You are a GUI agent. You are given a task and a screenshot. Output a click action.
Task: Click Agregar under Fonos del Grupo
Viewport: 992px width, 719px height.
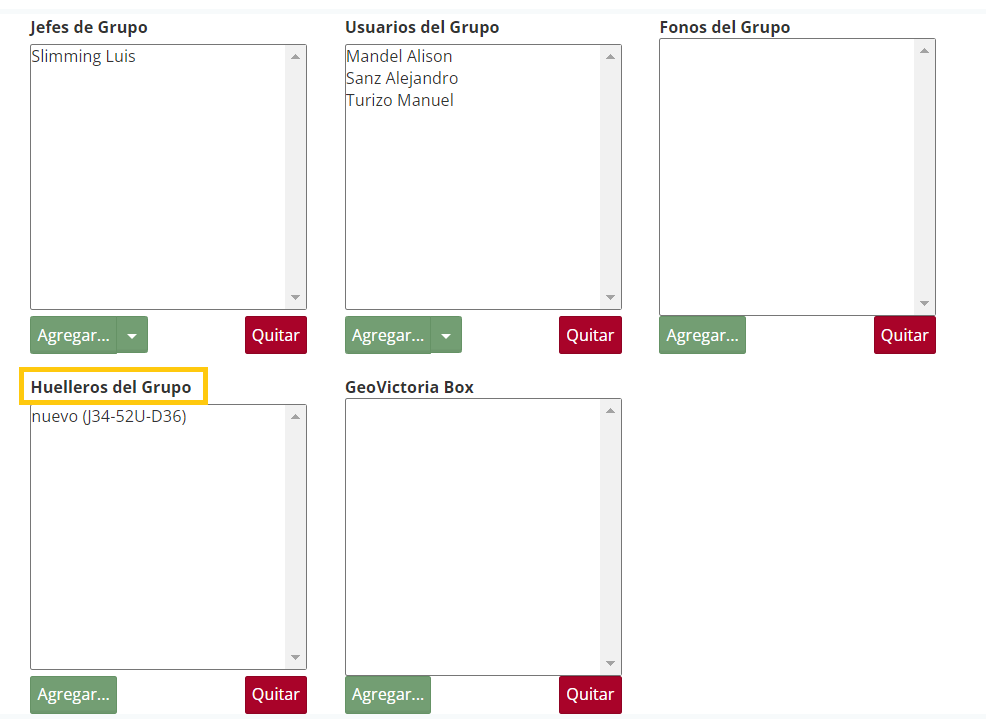[x=702, y=335]
